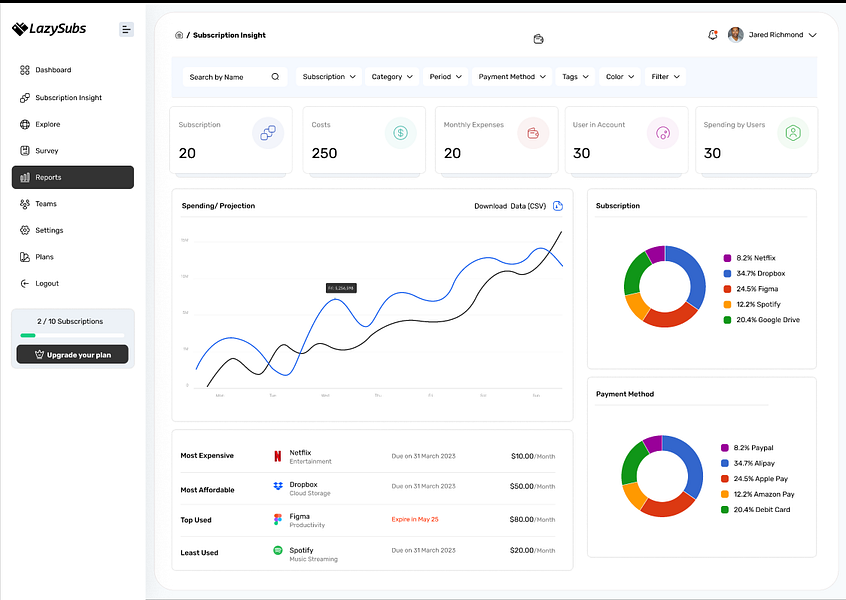Click the Expire in May 25 text

[x=415, y=519]
